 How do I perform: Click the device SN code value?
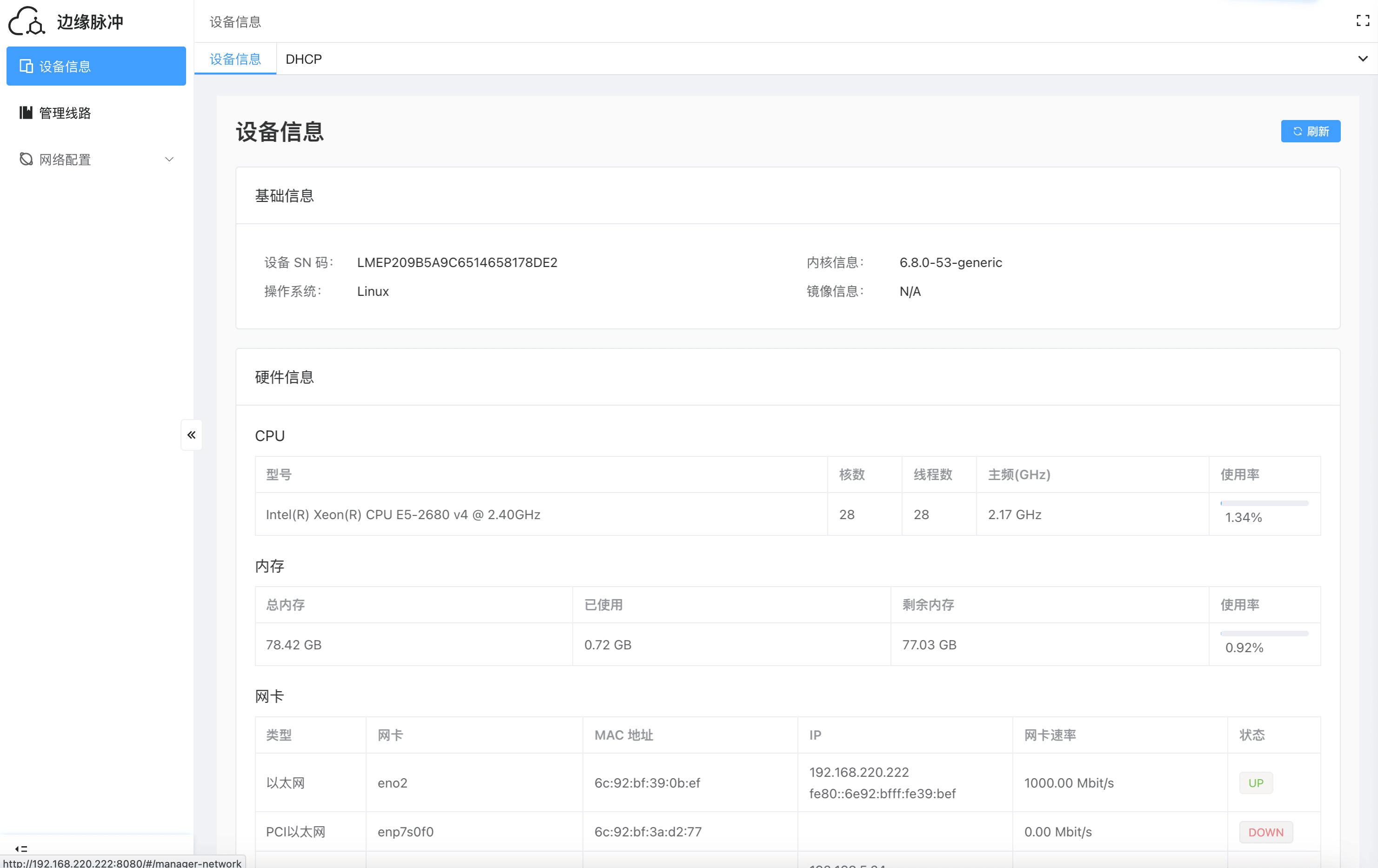click(457, 263)
